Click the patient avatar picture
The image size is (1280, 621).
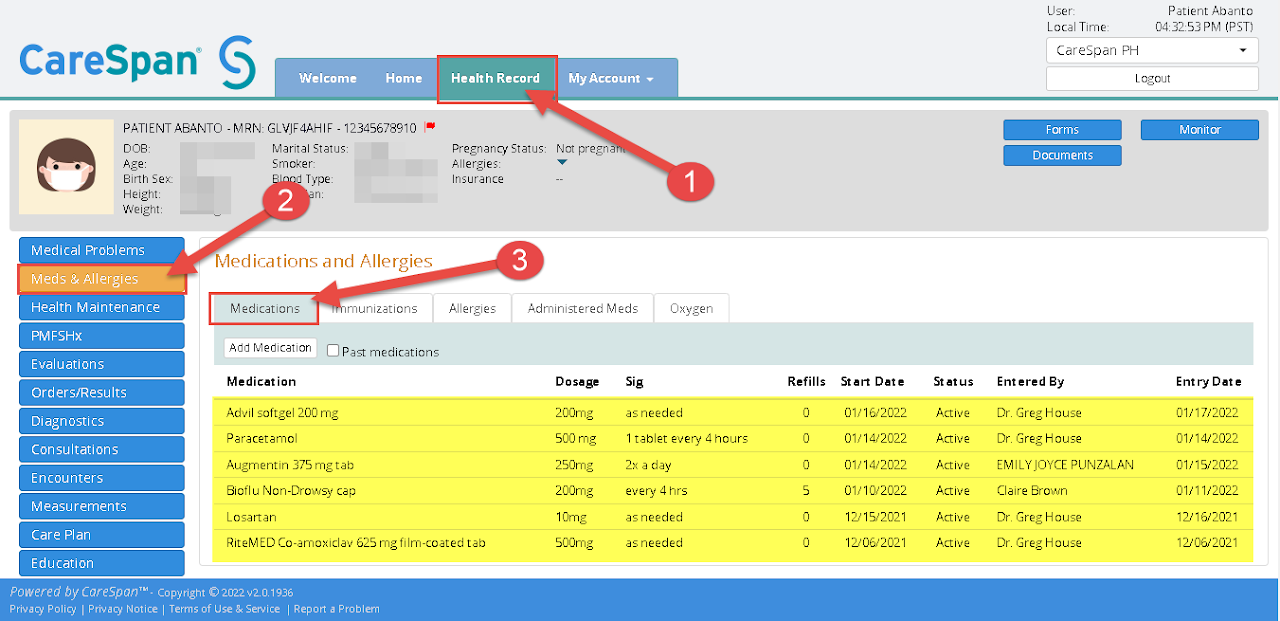(x=66, y=167)
